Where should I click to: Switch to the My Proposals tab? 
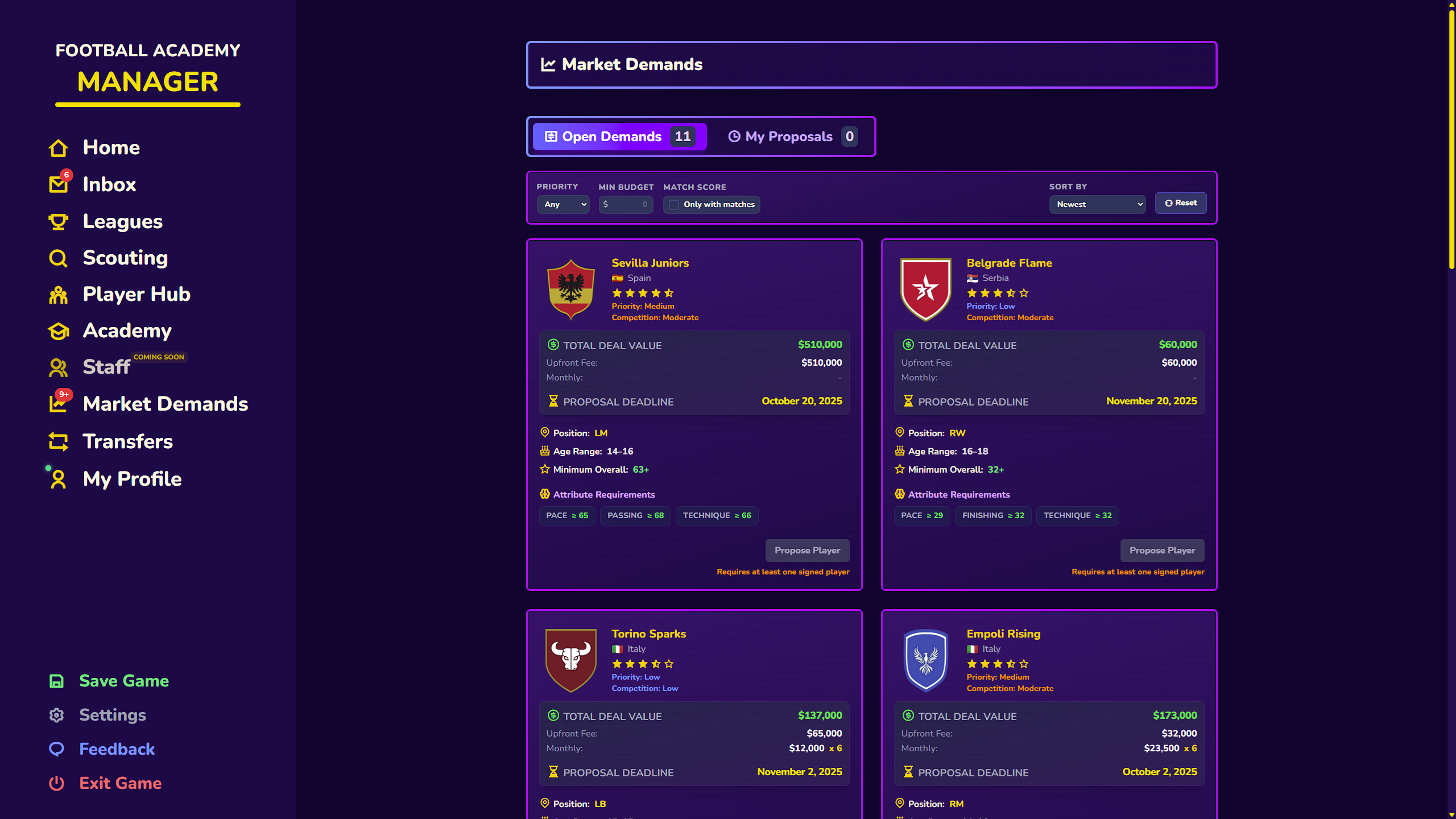tap(789, 136)
